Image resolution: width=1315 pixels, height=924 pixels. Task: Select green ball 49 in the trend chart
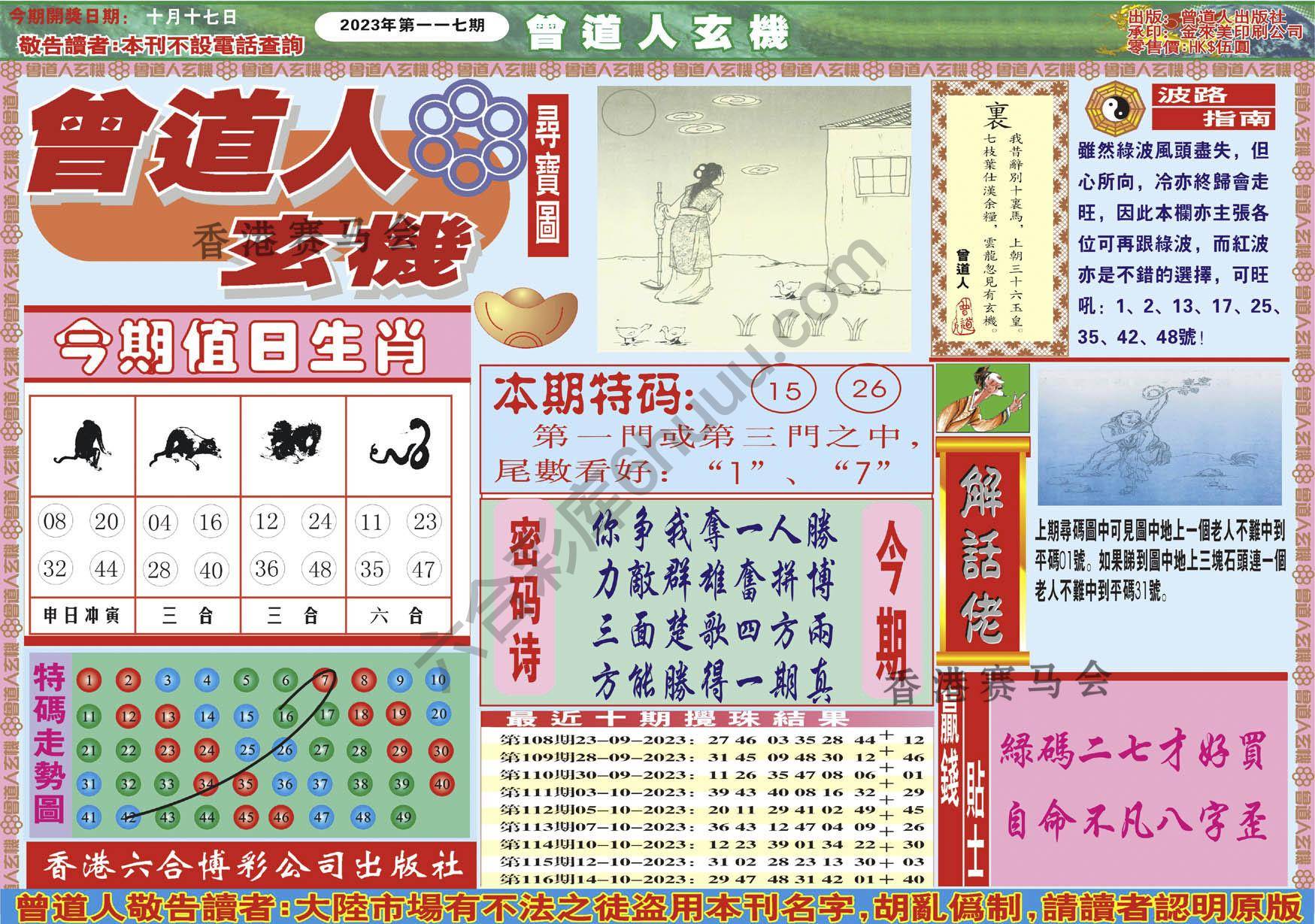402,816
